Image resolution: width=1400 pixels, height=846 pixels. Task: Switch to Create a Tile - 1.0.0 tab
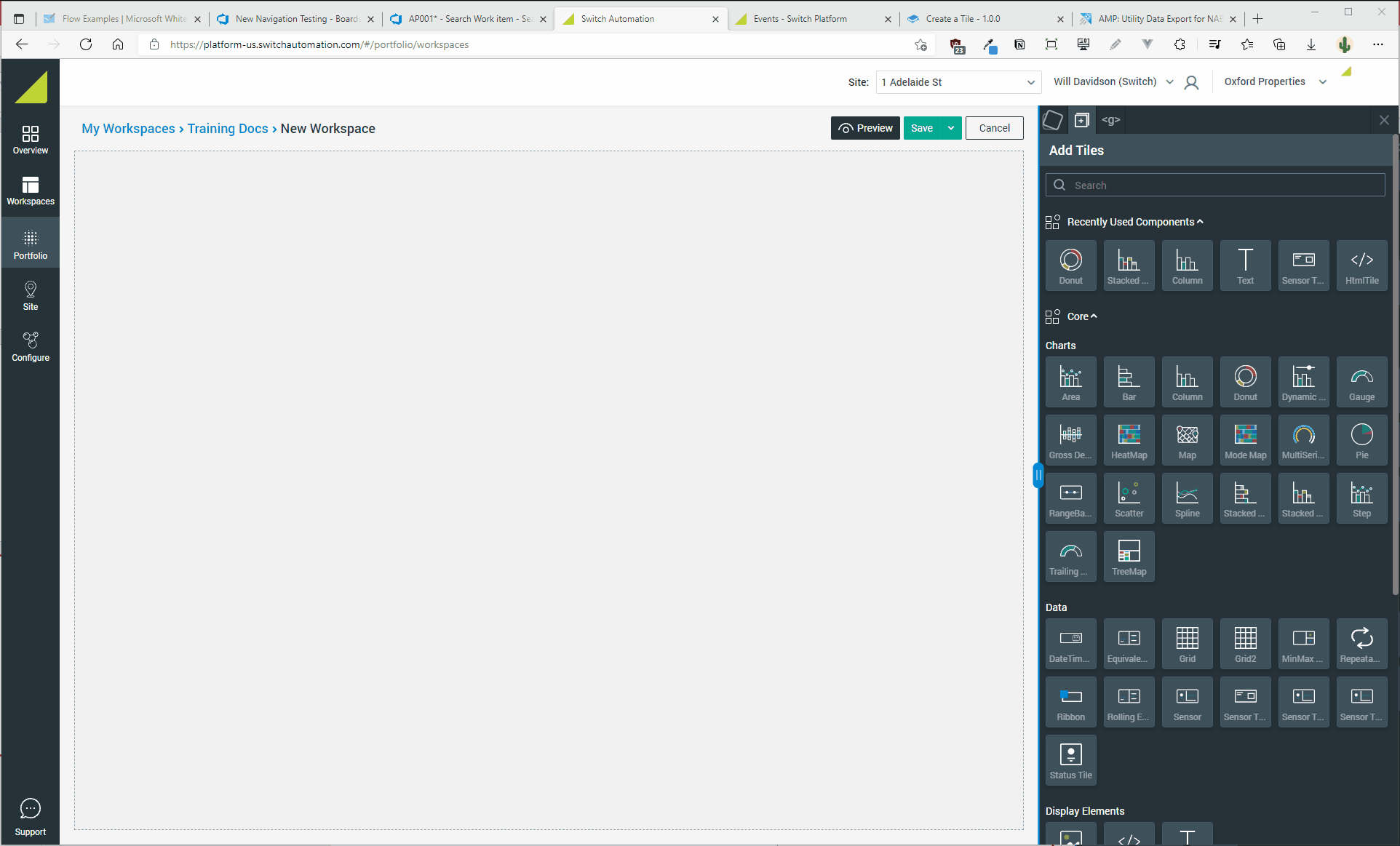984,19
